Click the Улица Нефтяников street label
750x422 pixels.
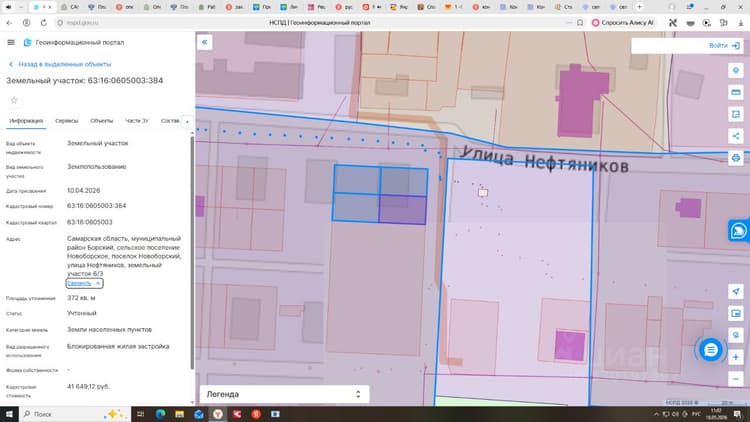[x=544, y=160]
